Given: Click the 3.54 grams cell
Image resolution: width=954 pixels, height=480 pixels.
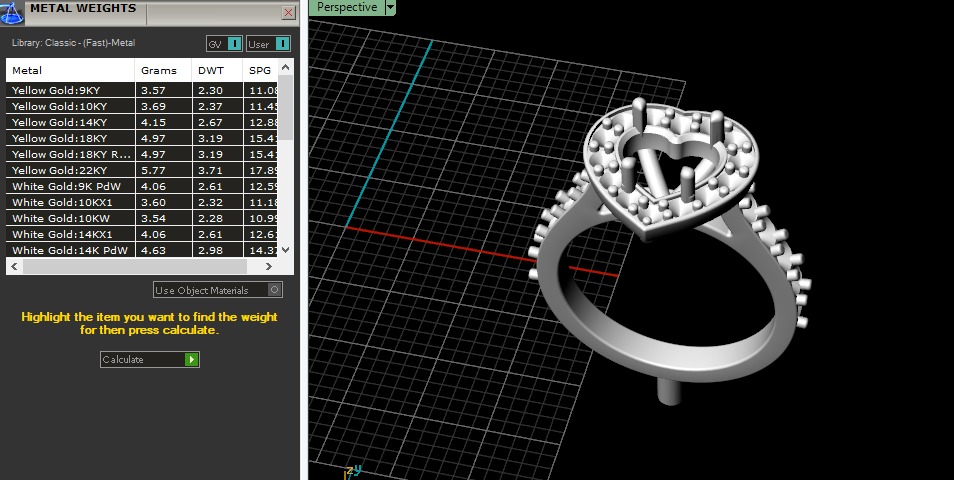Looking at the screenshot, I should [x=163, y=218].
